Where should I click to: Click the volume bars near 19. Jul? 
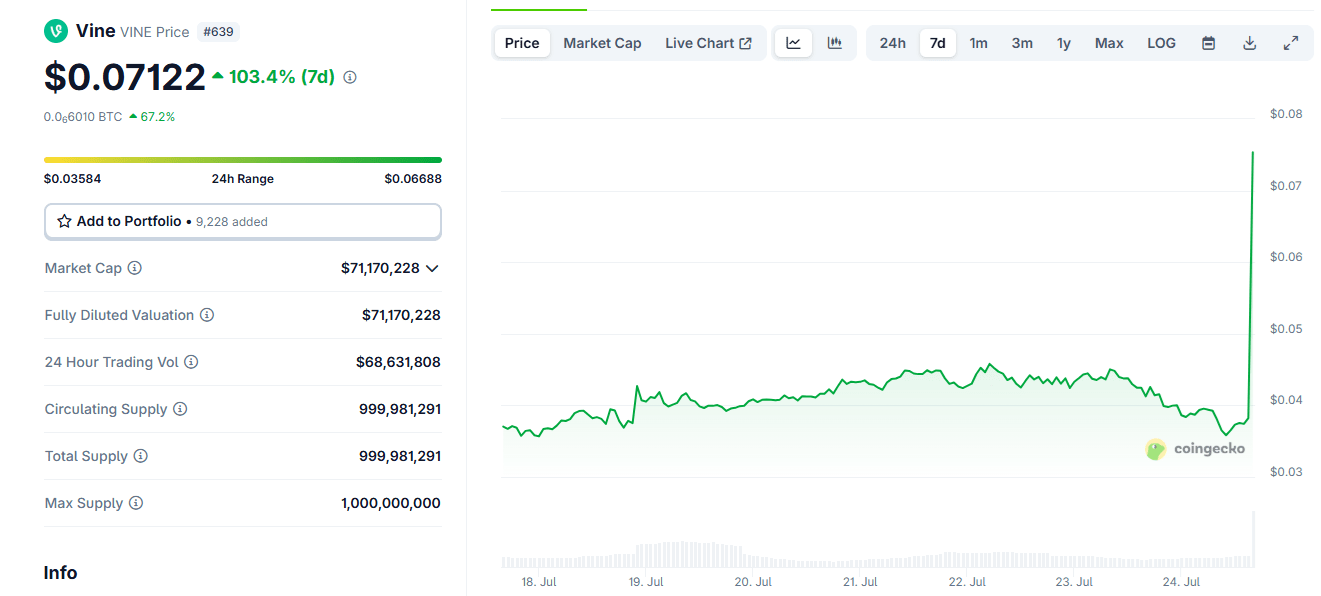(645, 556)
